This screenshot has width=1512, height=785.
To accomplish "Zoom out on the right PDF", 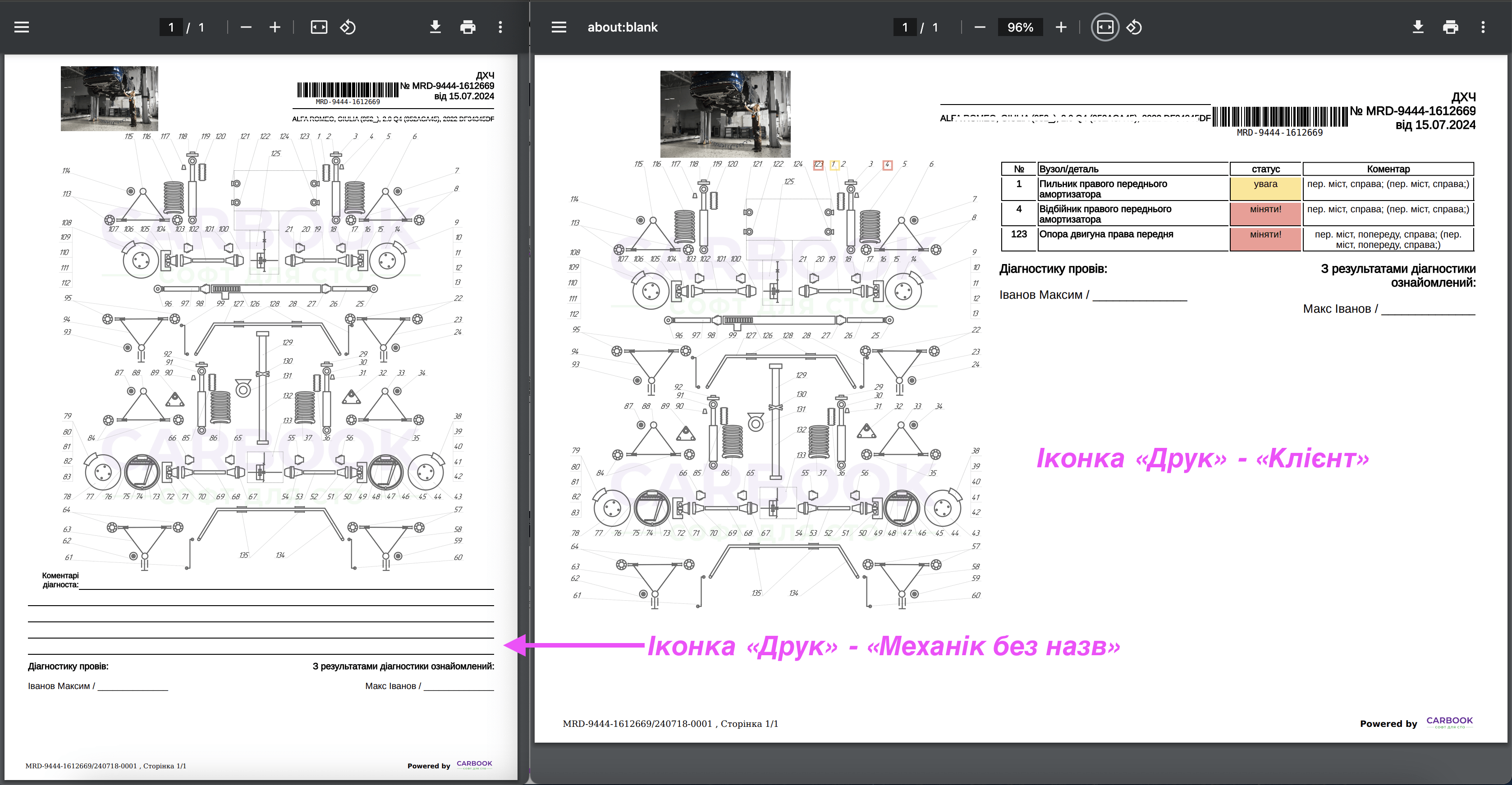I will (x=980, y=27).
